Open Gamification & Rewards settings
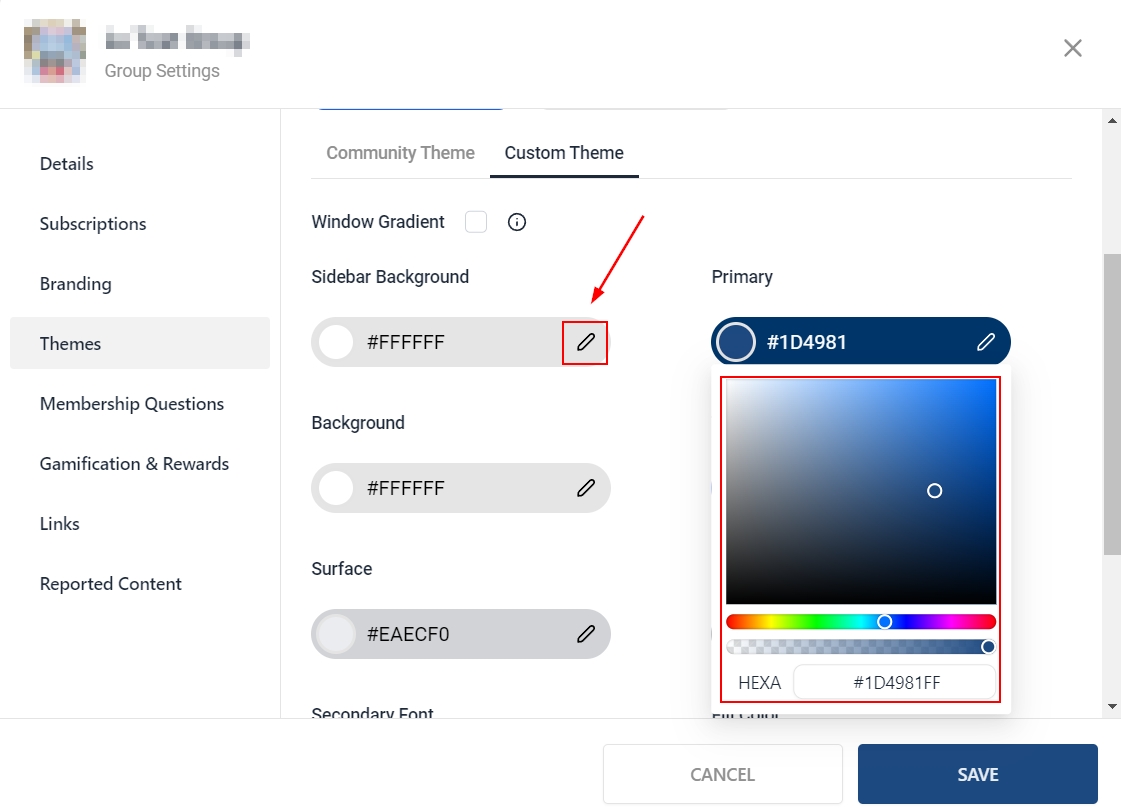This screenshot has width=1121, height=809. pyautogui.click(x=134, y=464)
